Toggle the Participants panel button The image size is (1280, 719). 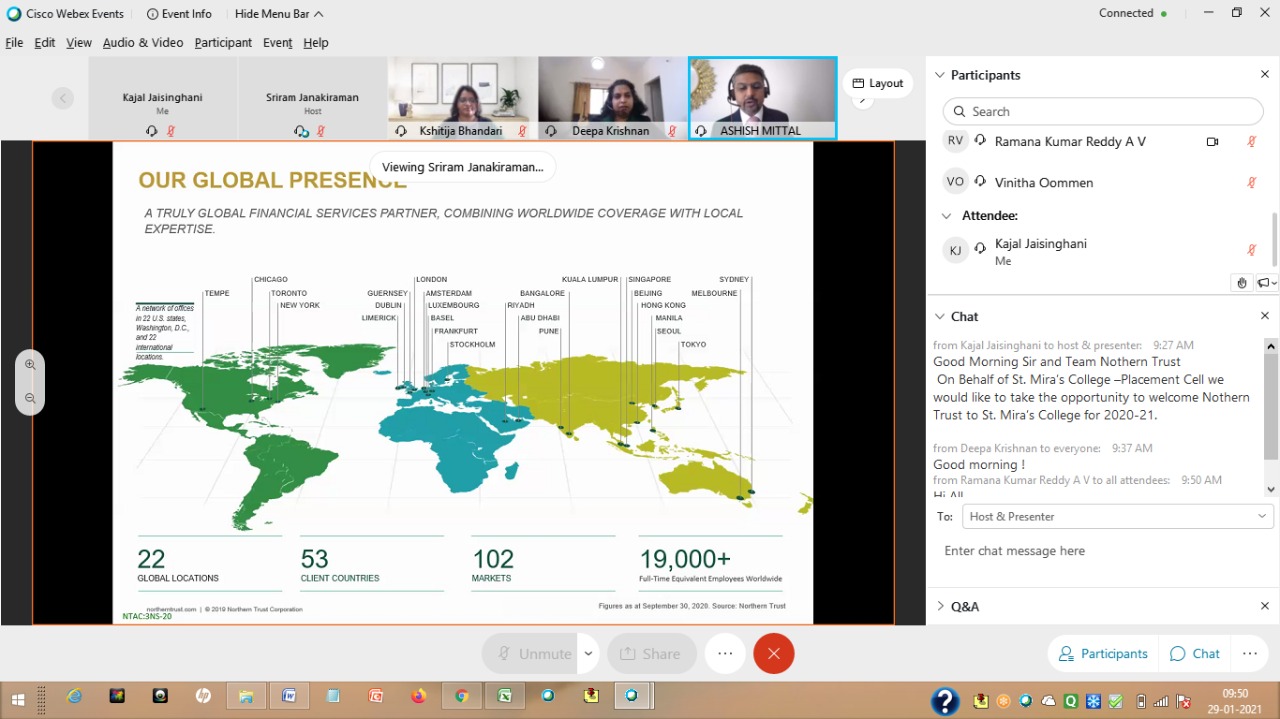point(1103,653)
